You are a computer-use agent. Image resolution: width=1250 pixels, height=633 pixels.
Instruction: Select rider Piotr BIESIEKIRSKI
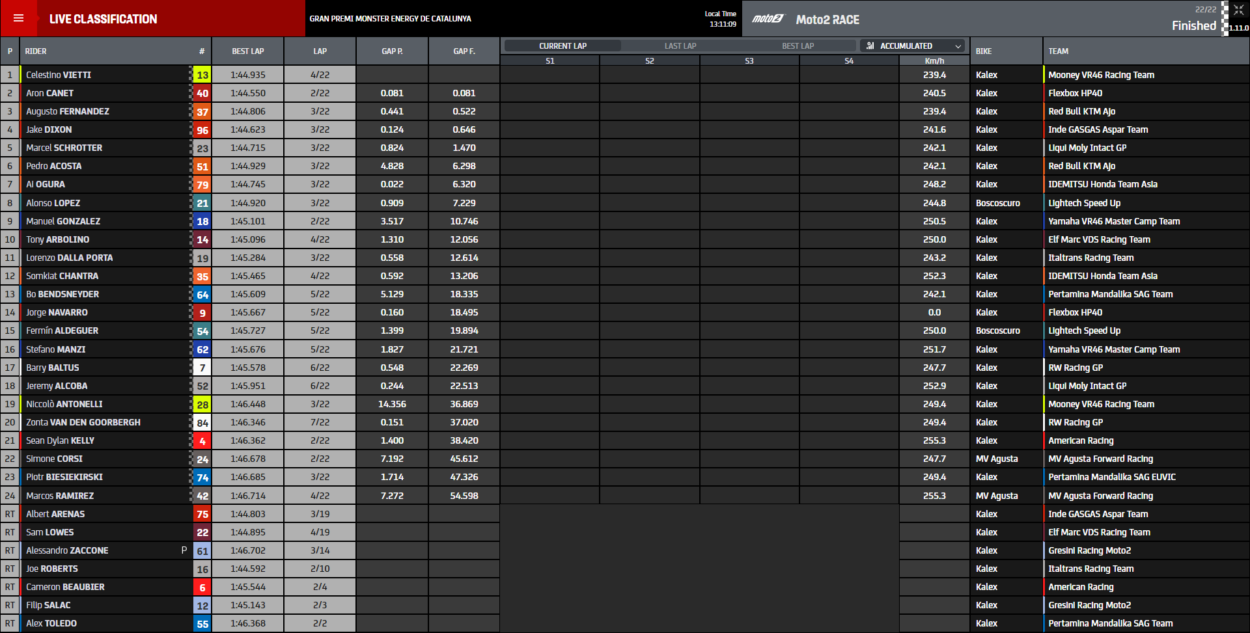pyautogui.click(x=66, y=477)
